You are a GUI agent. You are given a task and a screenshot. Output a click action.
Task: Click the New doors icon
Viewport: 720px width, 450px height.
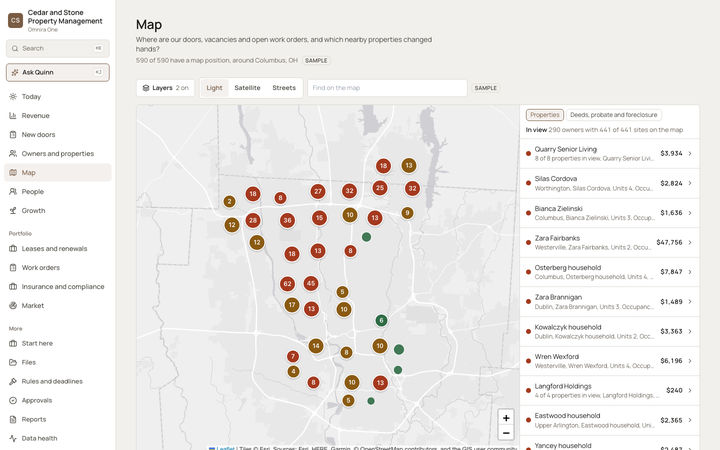point(13,135)
